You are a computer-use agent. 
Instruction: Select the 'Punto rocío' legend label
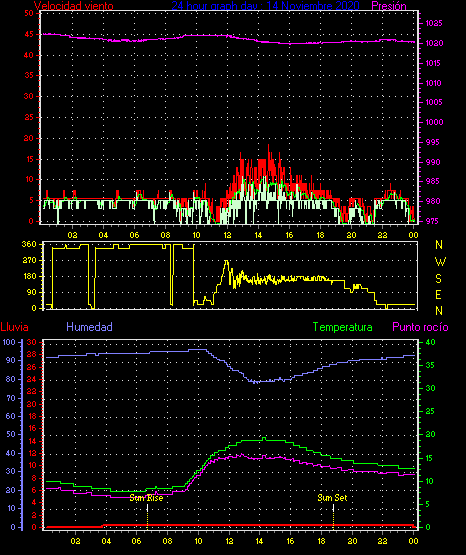point(420,327)
